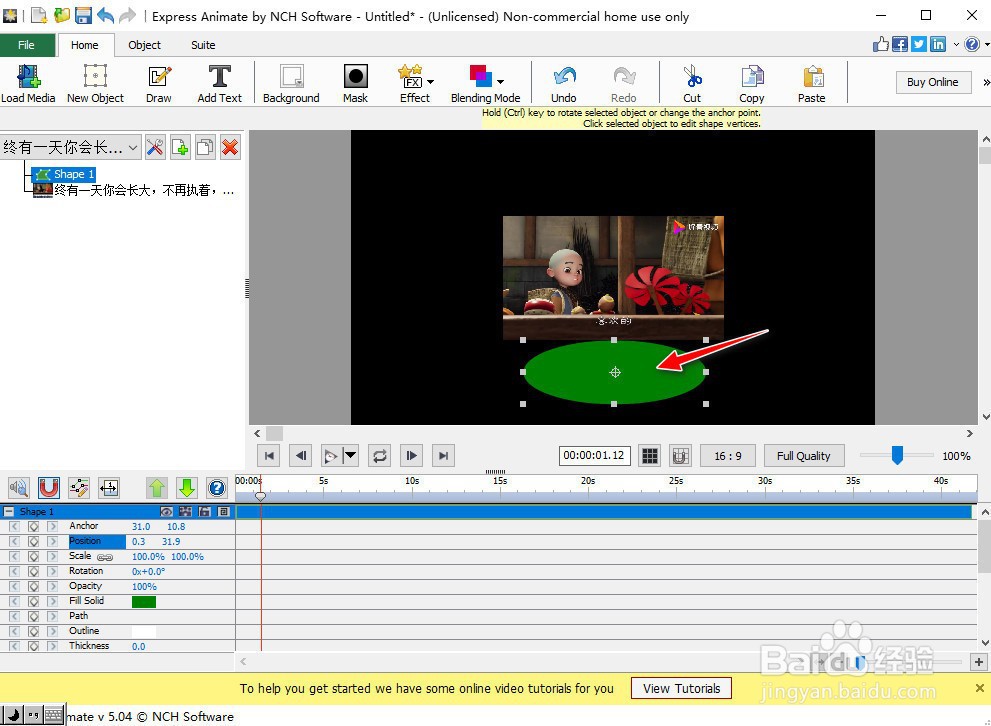This screenshot has width=991, height=726.
Task: Toggle safe zone overlay button
Action: (680, 456)
